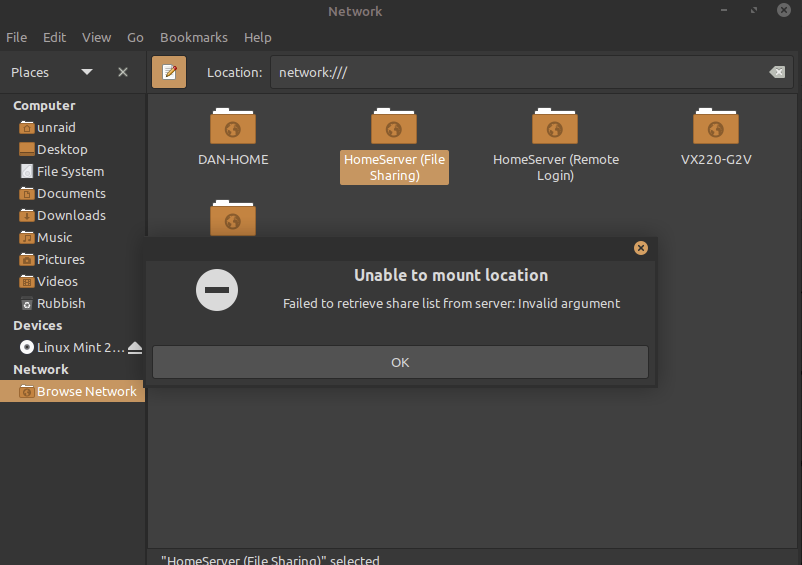Image resolution: width=802 pixels, height=565 pixels.
Task: Eject the Linux Mint device
Action: click(x=135, y=348)
